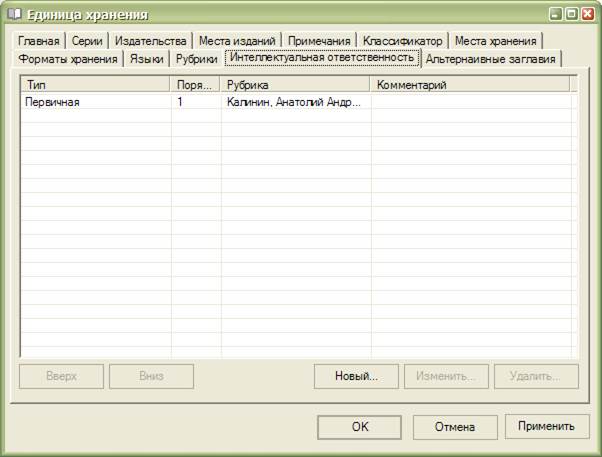602x457 pixels.
Task: Open the Форматы хранения tab
Action: (x=68, y=60)
